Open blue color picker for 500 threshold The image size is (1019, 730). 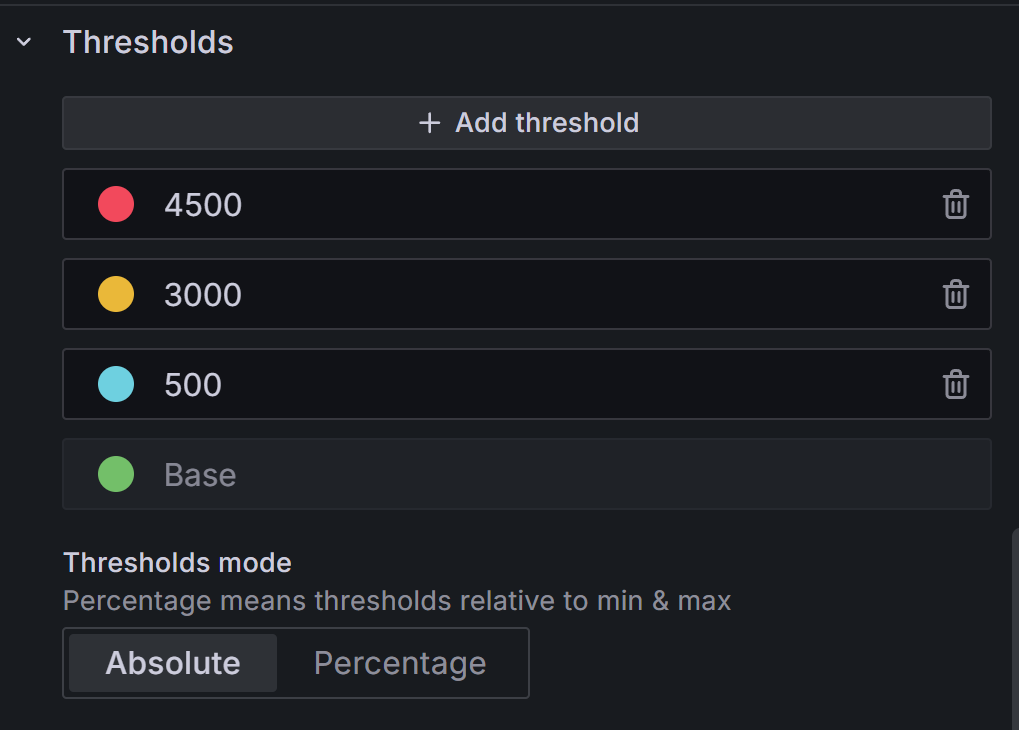click(116, 385)
